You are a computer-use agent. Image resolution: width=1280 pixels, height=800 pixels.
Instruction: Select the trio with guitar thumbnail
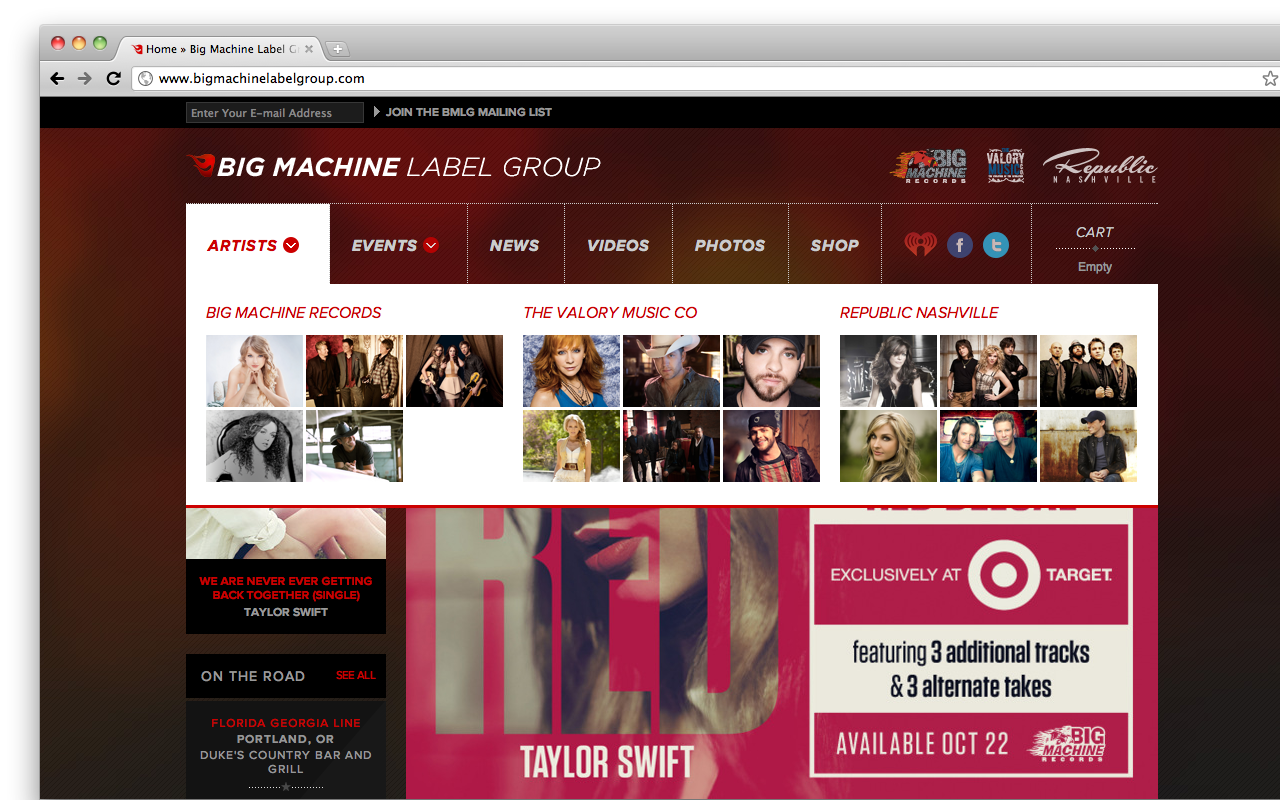pos(454,371)
